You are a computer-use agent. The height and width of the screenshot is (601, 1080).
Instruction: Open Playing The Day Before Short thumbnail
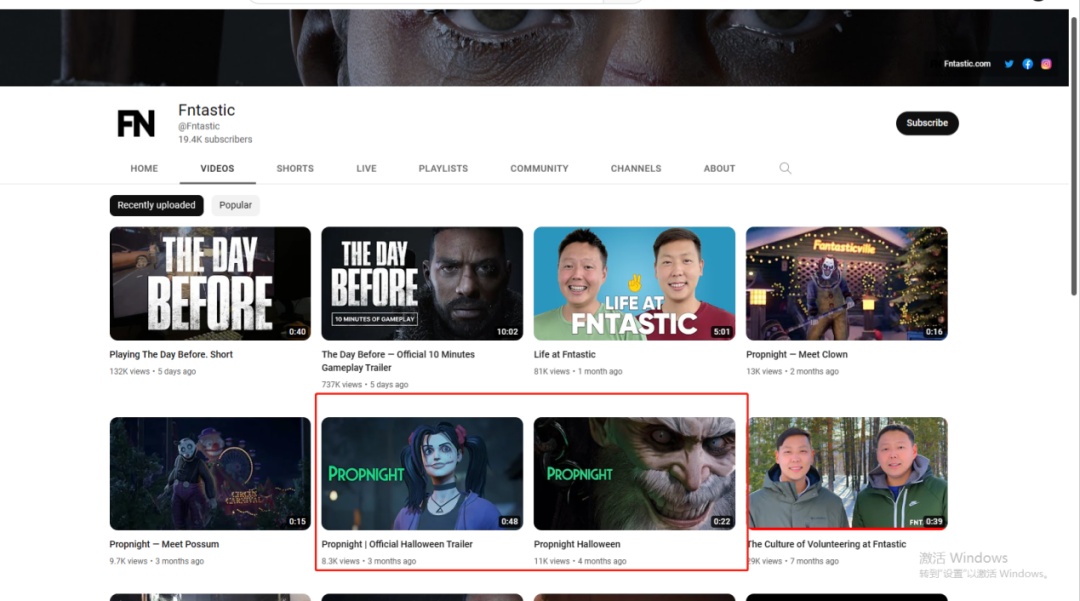pos(210,284)
